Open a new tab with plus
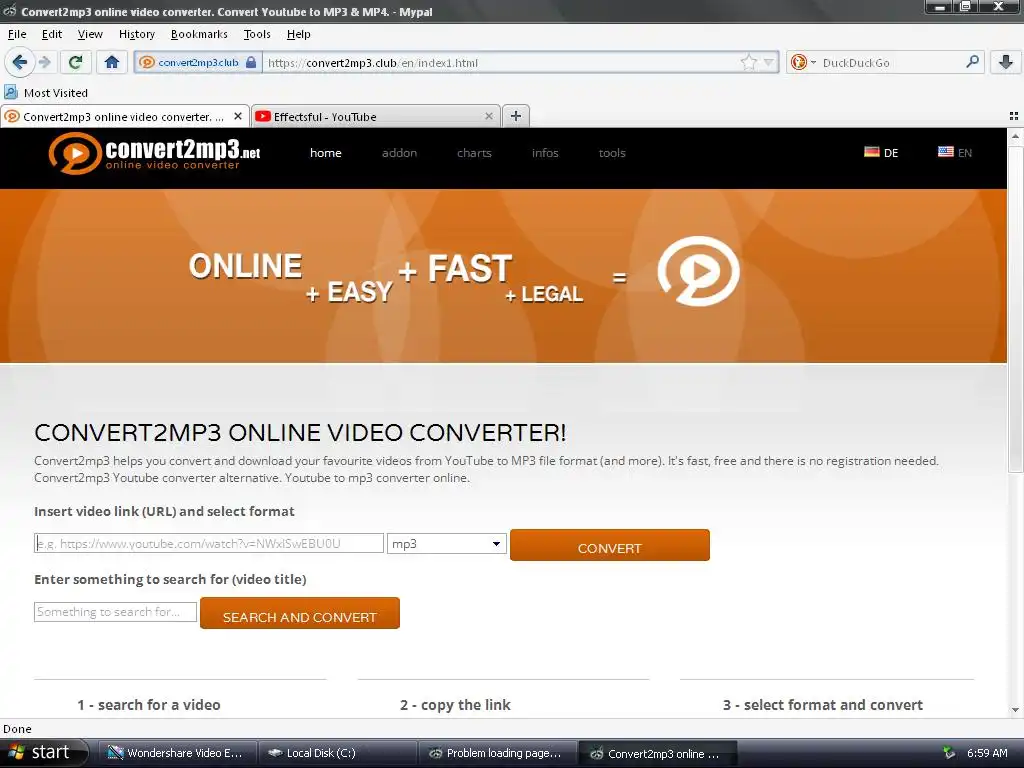This screenshot has width=1024, height=768. pos(516,116)
